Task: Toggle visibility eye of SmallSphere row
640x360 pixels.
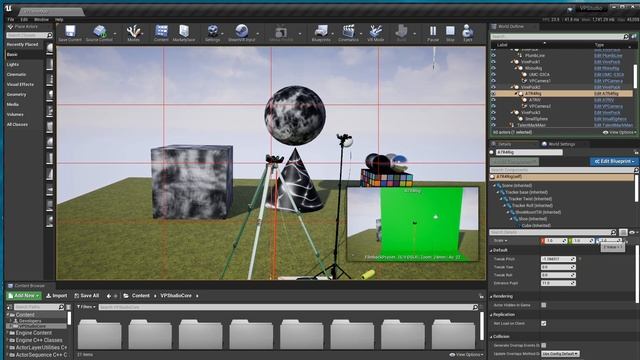Action: (493, 119)
